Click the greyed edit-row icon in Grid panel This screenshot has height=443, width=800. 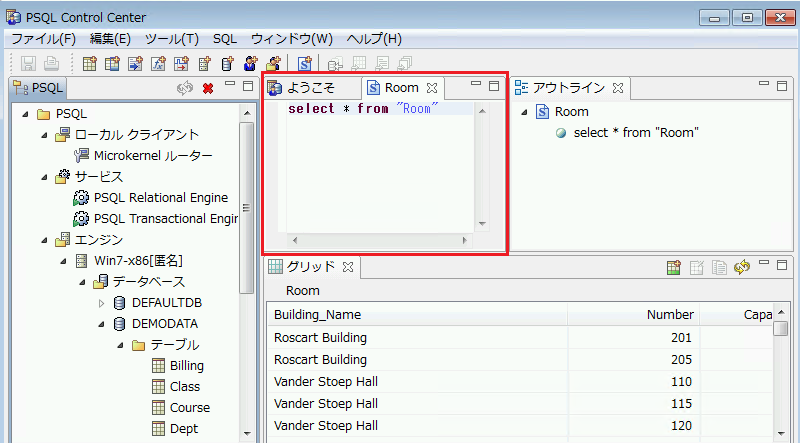[697, 267]
